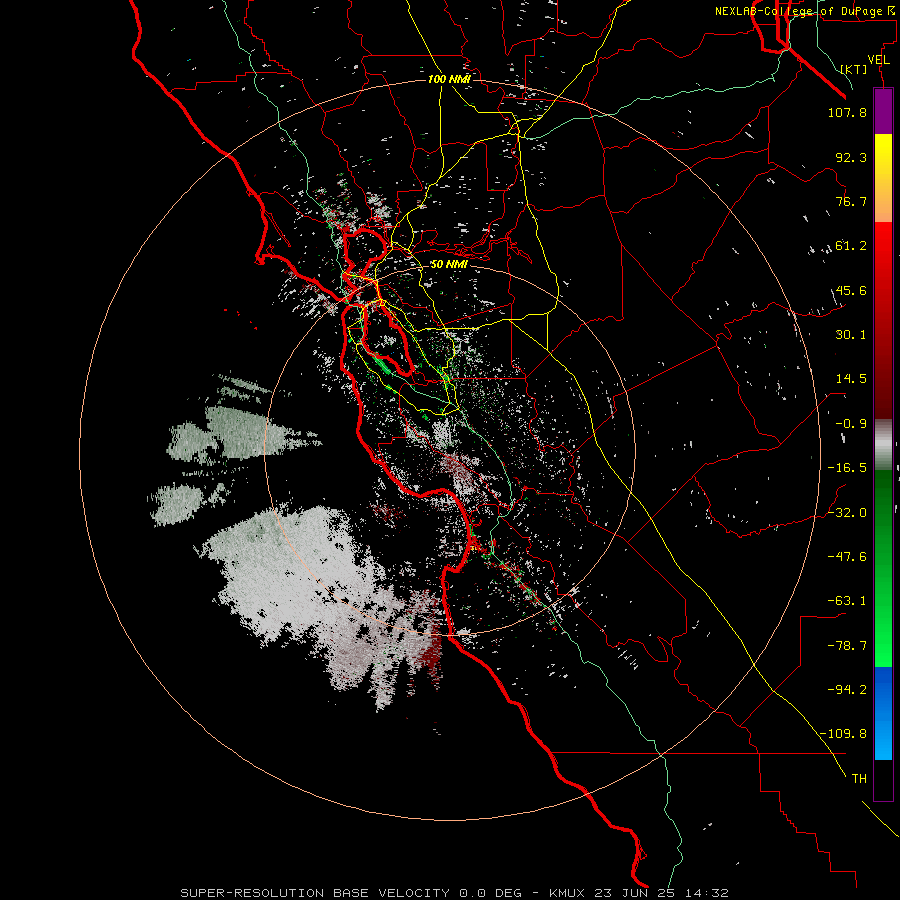Select the -47.6 legend value
Viewport: 900px width, 900px height.
[847, 557]
